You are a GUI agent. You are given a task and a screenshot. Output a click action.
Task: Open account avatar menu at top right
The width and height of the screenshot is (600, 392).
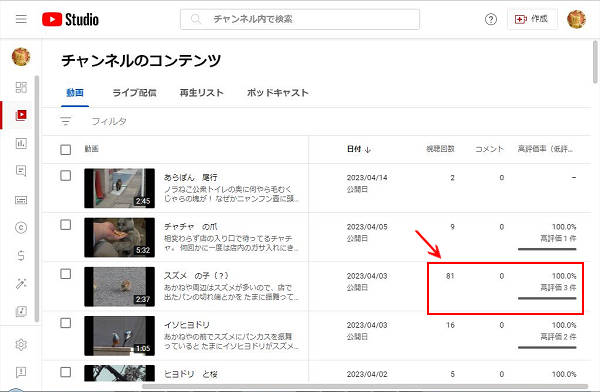pyautogui.click(x=576, y=19)
